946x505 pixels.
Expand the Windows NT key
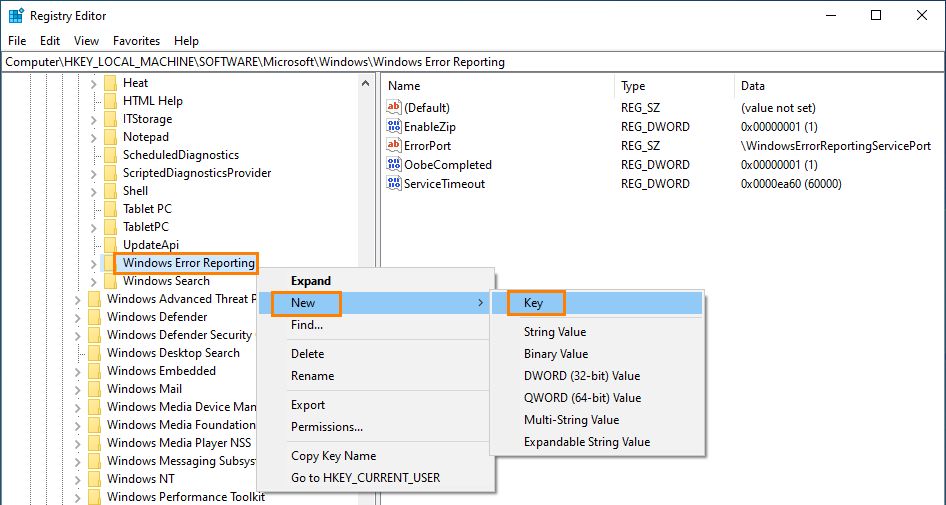(77, 480)
